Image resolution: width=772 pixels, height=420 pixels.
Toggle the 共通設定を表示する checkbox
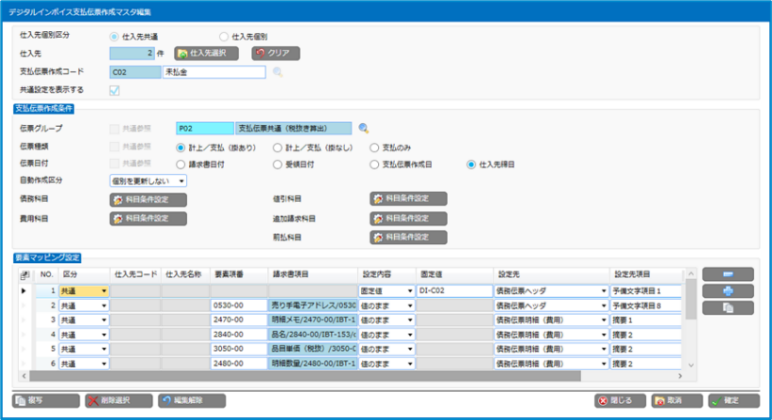115,90
